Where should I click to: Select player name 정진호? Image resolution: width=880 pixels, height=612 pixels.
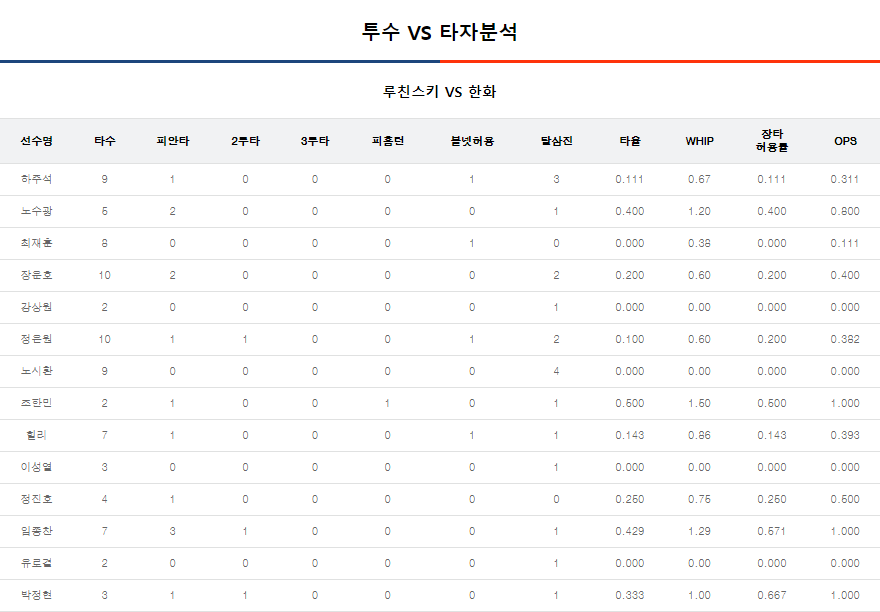pyautogui.click(x=36, y=499)
